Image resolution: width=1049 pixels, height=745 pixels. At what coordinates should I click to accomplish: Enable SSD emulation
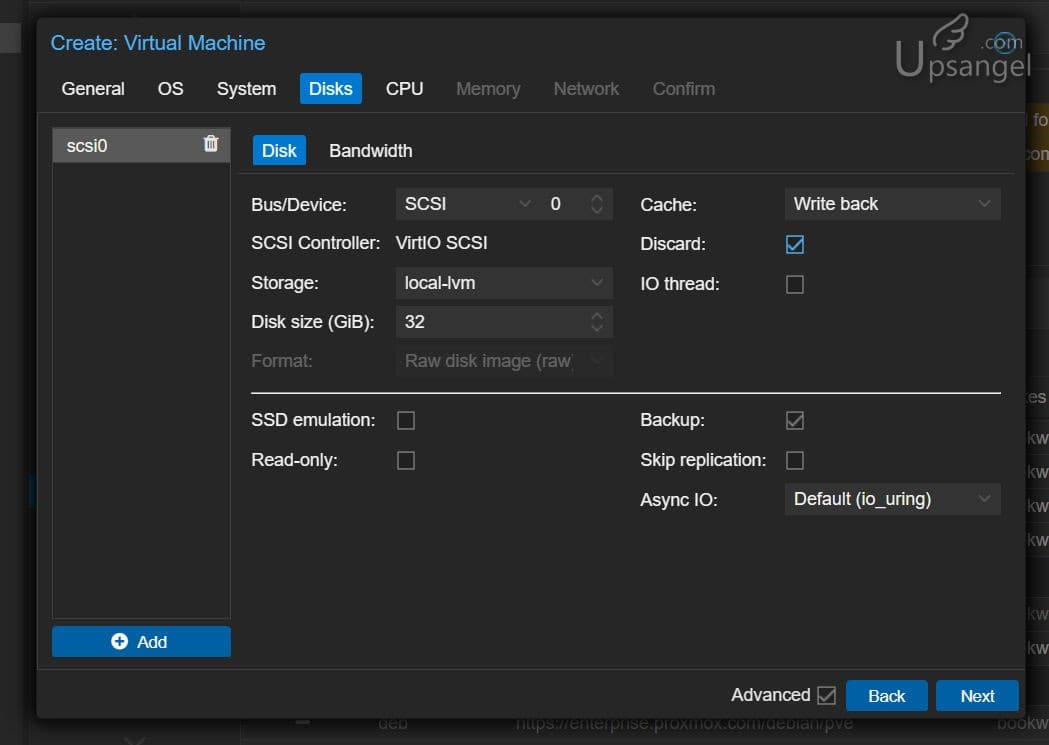[x=406, y=420]
